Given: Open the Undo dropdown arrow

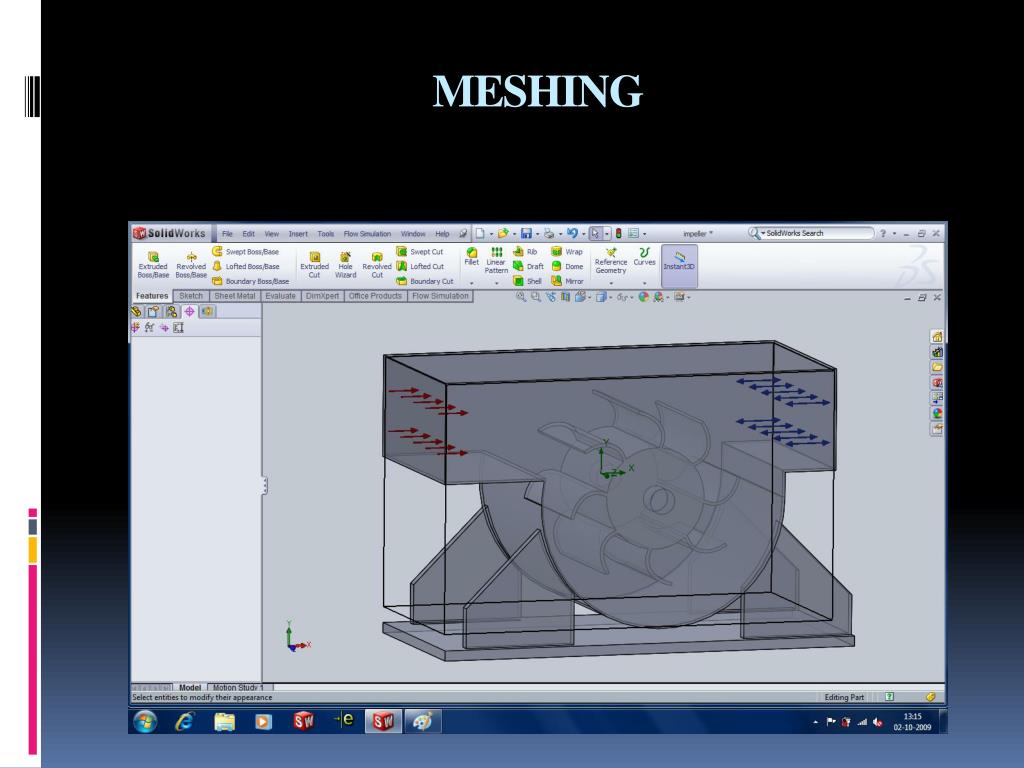Looking at the screenshot, I should click(583, 234).
